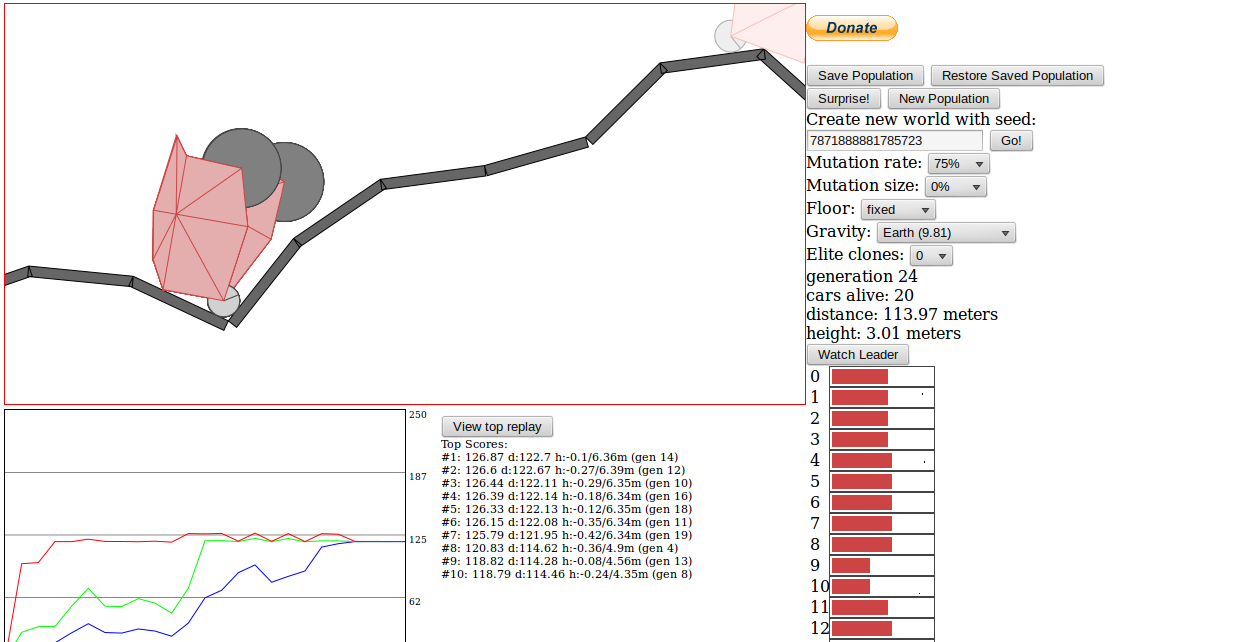The width and height of the screenshot is (1260, 642).
Task: Start a New Population
Action: [x=944, y=99]
